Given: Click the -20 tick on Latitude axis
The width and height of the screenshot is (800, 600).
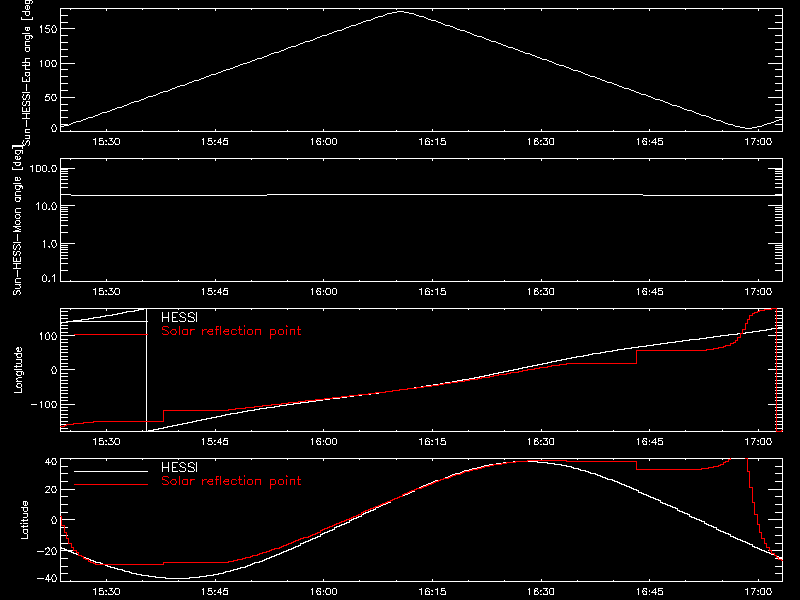Looking at the screenshot, I should click(46, 551).
